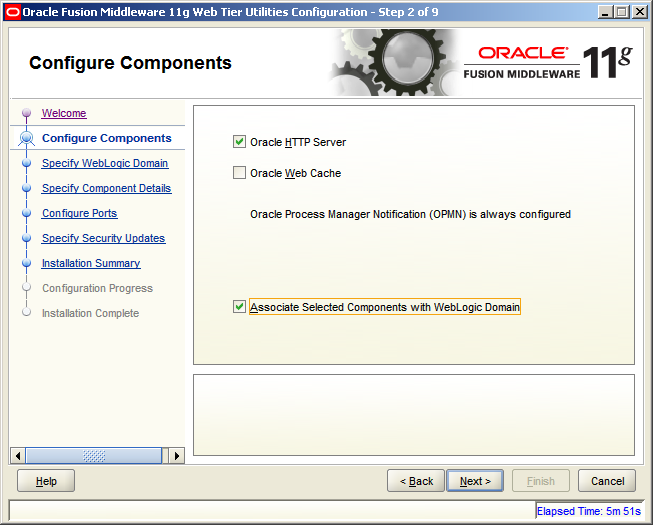Click left arrow of navigation scrollbar
The image size is (653, 525).
(17, 455)
